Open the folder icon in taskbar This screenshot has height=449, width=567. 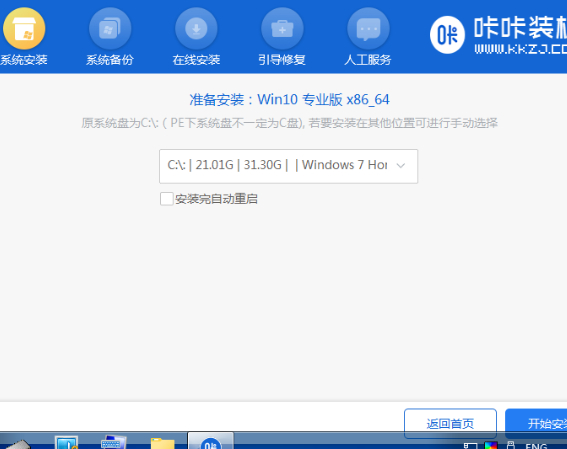pos(162,443)
